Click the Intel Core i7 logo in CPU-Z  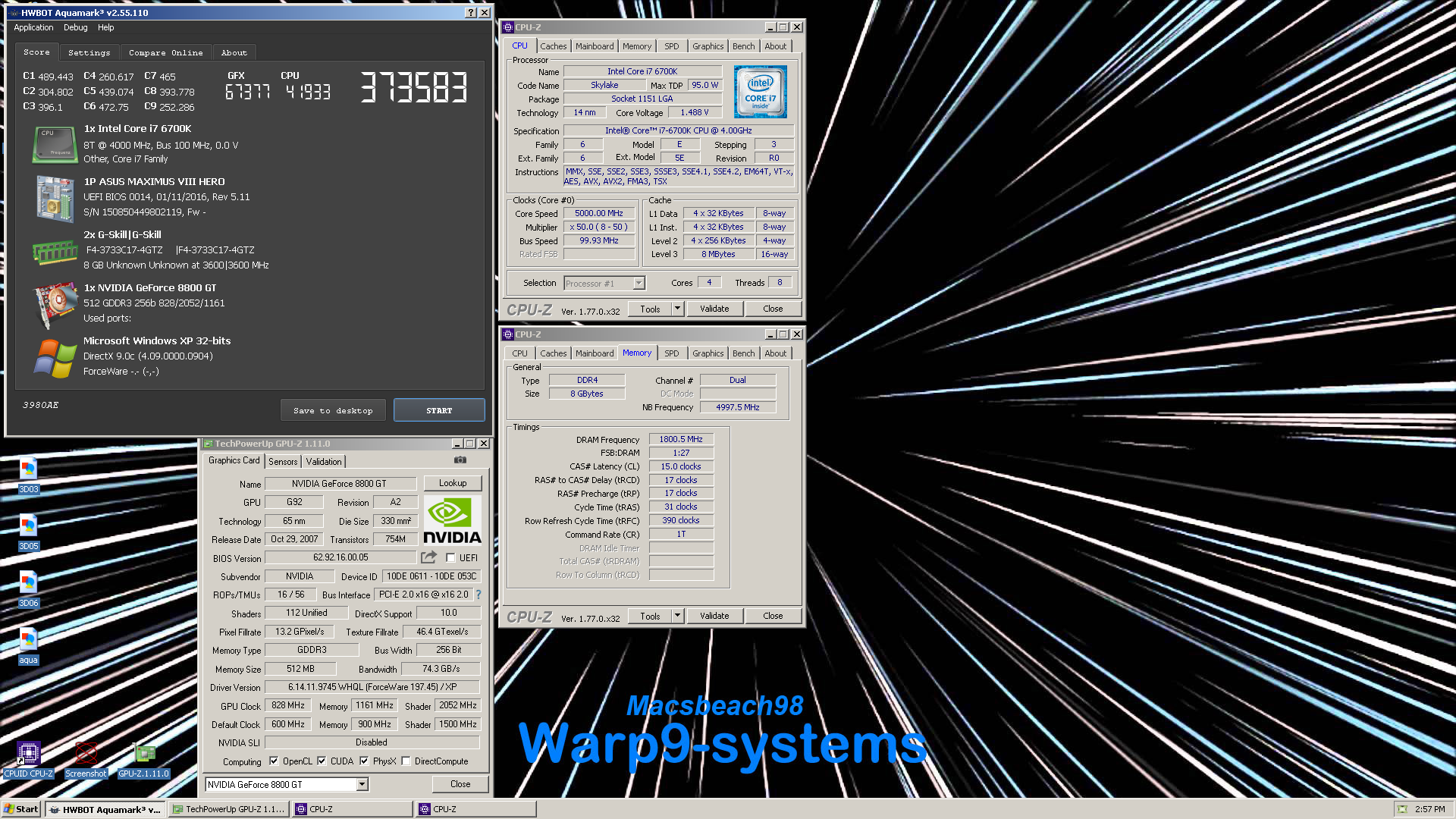(760, 91)
